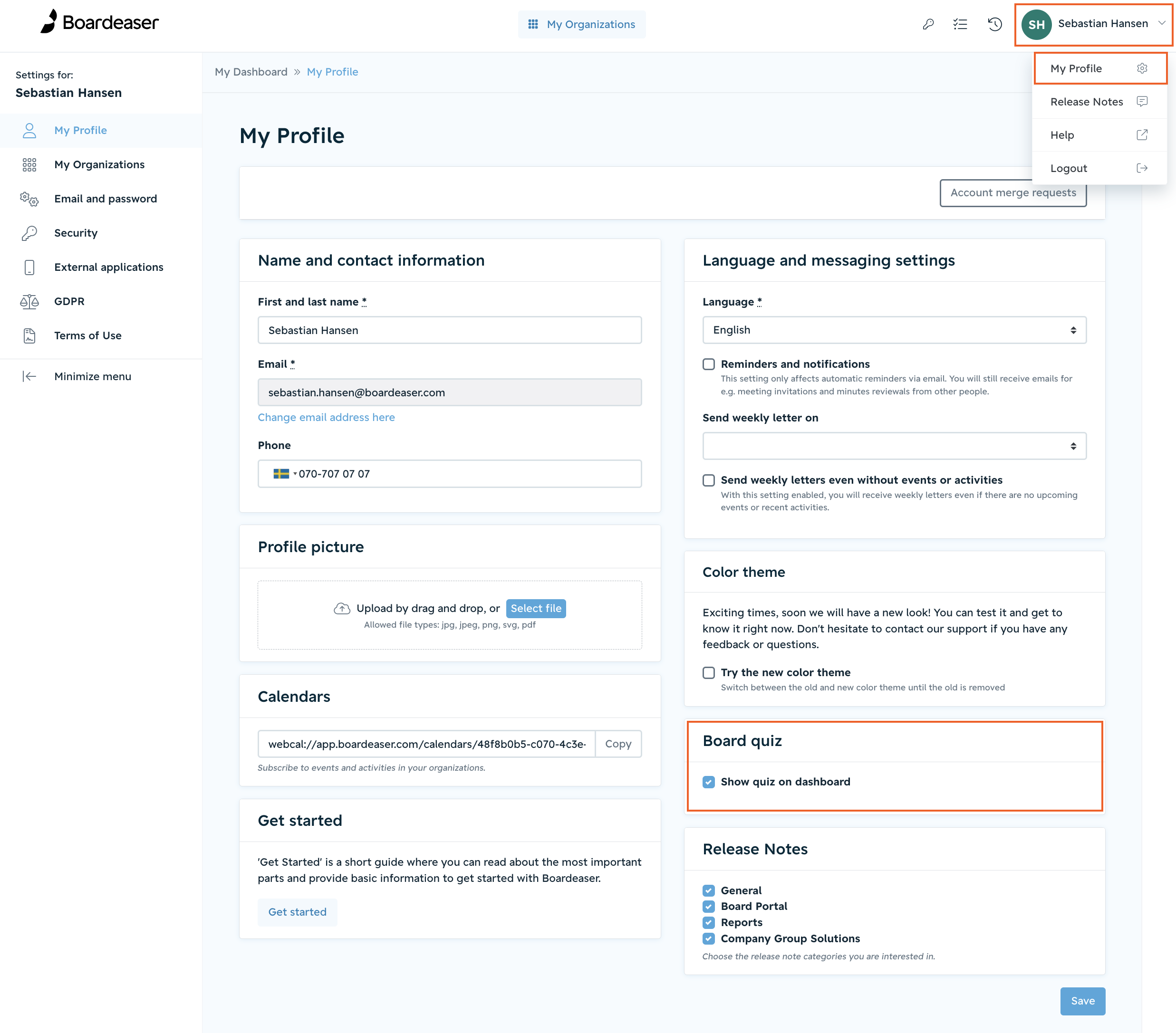The image size is (1176, 1033).
Task: Click the person icon for My Profile sidebar
Action: (x=29, y=131)
